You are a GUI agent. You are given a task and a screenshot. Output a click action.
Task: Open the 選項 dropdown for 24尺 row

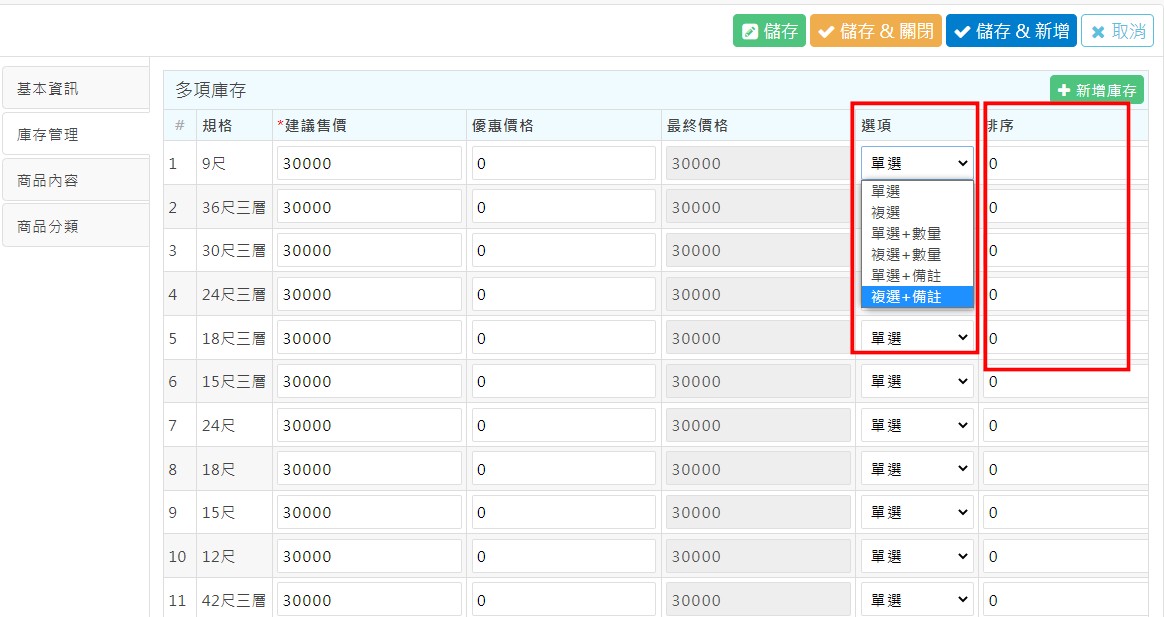coord(917,426)
